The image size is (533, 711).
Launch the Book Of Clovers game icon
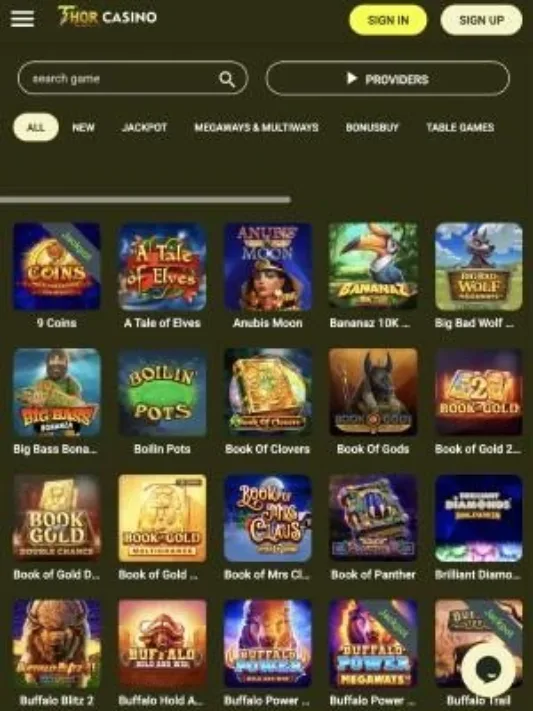[268, 392]
